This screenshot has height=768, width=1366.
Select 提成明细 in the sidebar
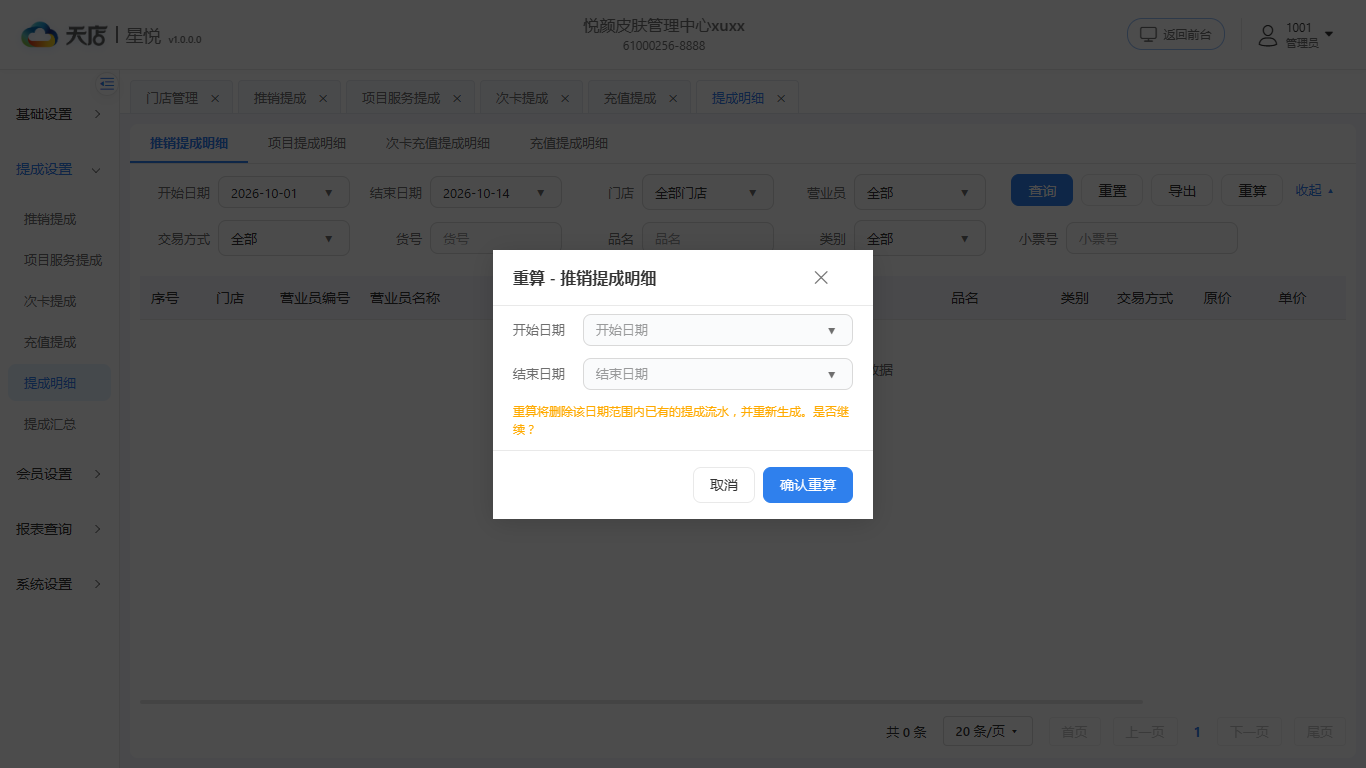click(x=59, y=383)
